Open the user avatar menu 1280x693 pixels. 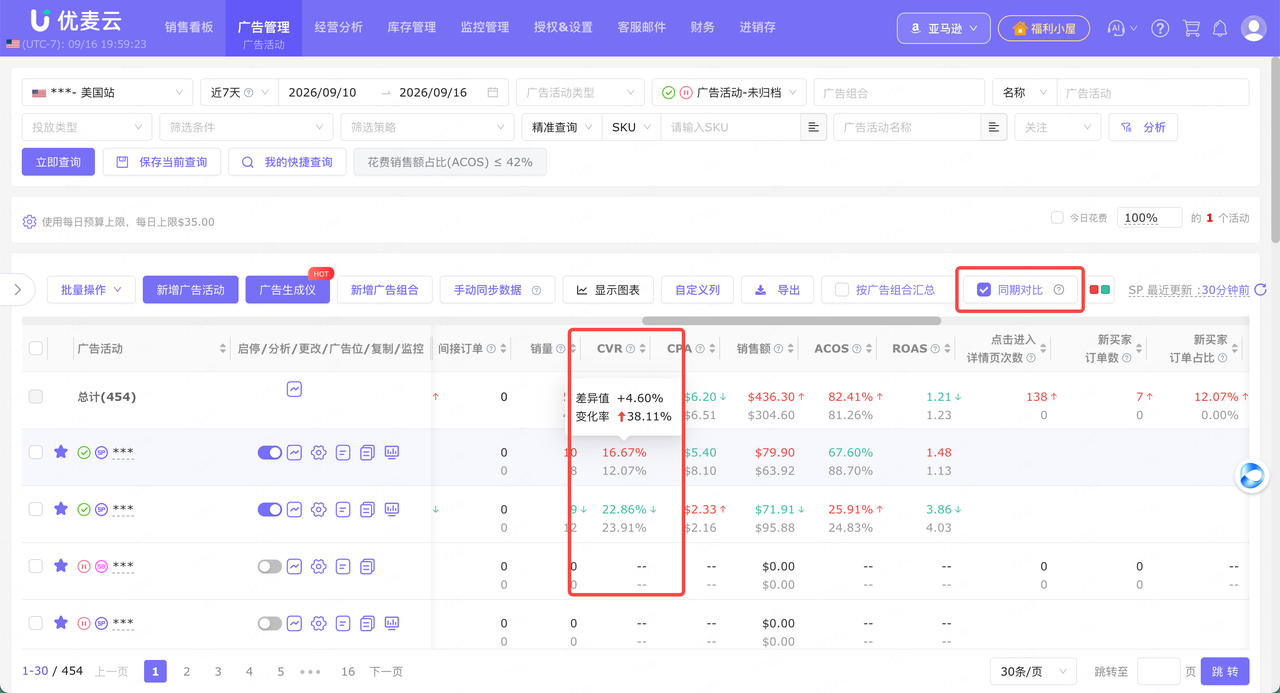1253,28
